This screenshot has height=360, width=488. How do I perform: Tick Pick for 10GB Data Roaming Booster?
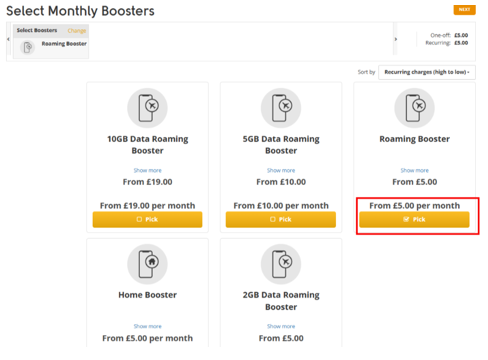[147, 219]
